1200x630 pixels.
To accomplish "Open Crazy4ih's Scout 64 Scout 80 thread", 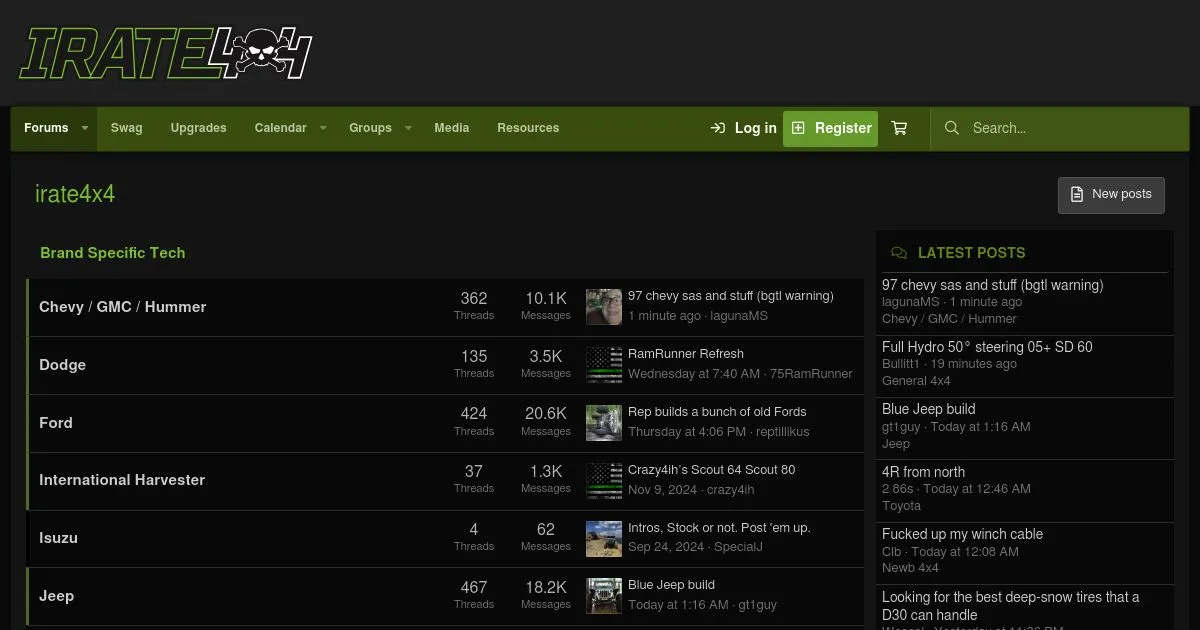I will (711, 470).
